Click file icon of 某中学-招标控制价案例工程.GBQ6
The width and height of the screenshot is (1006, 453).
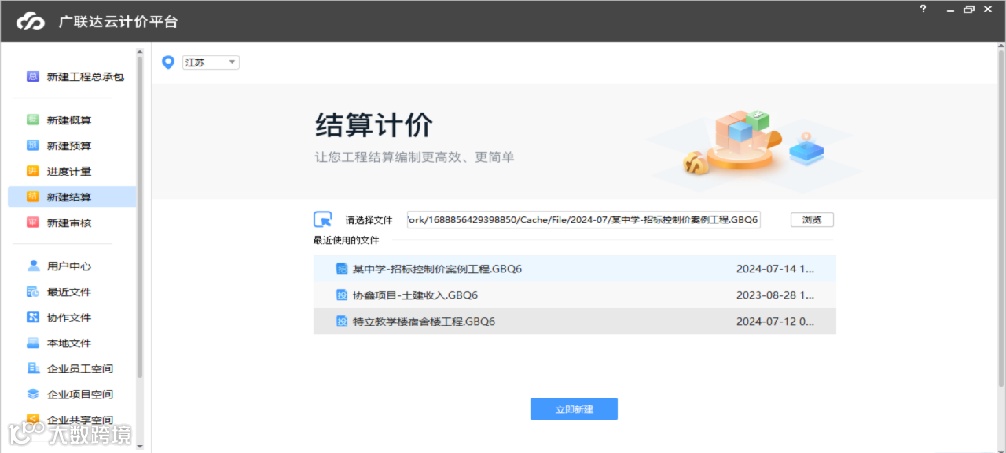(342, 269)
